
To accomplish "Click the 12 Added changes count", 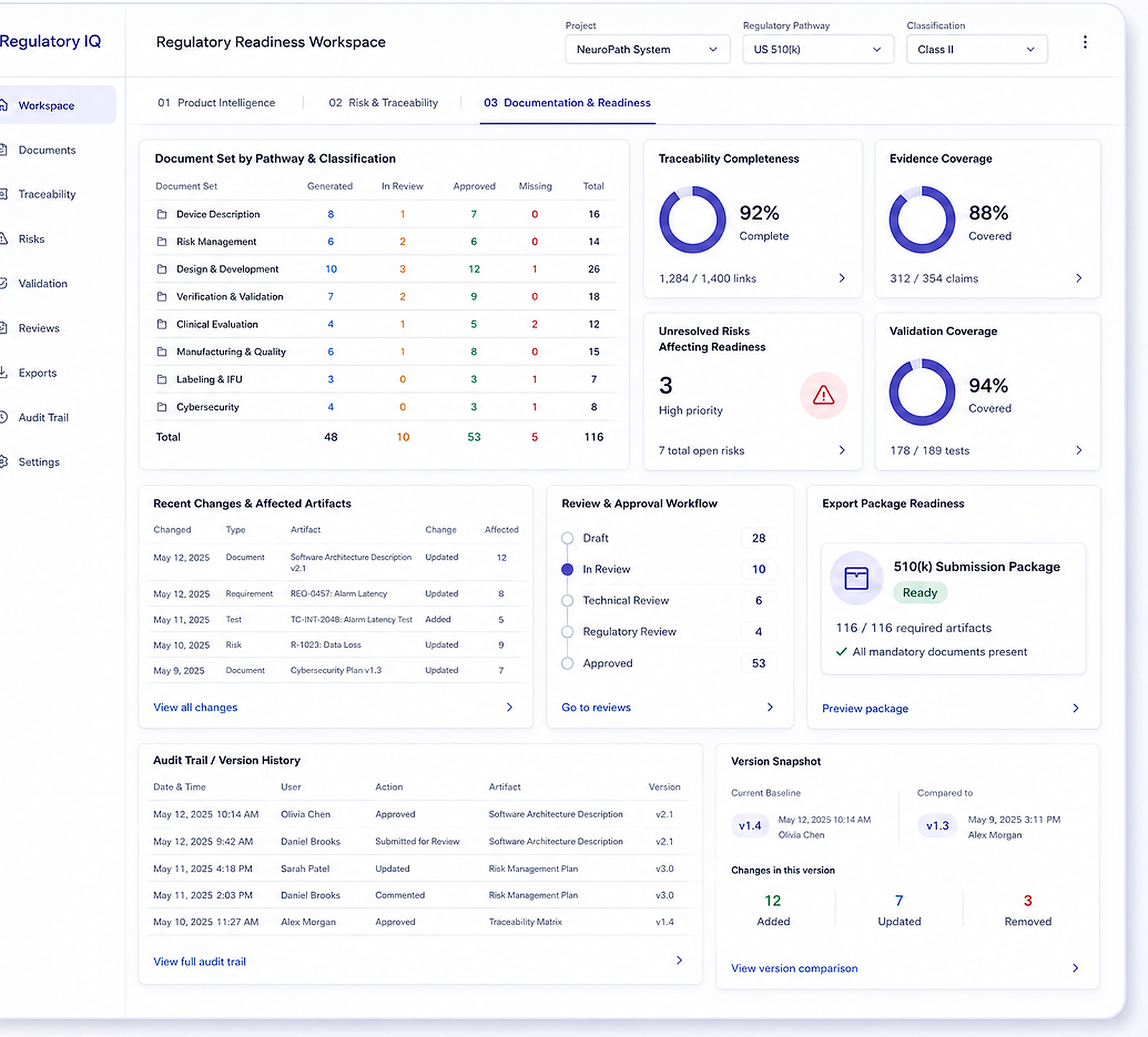I will tap(773, 901).
